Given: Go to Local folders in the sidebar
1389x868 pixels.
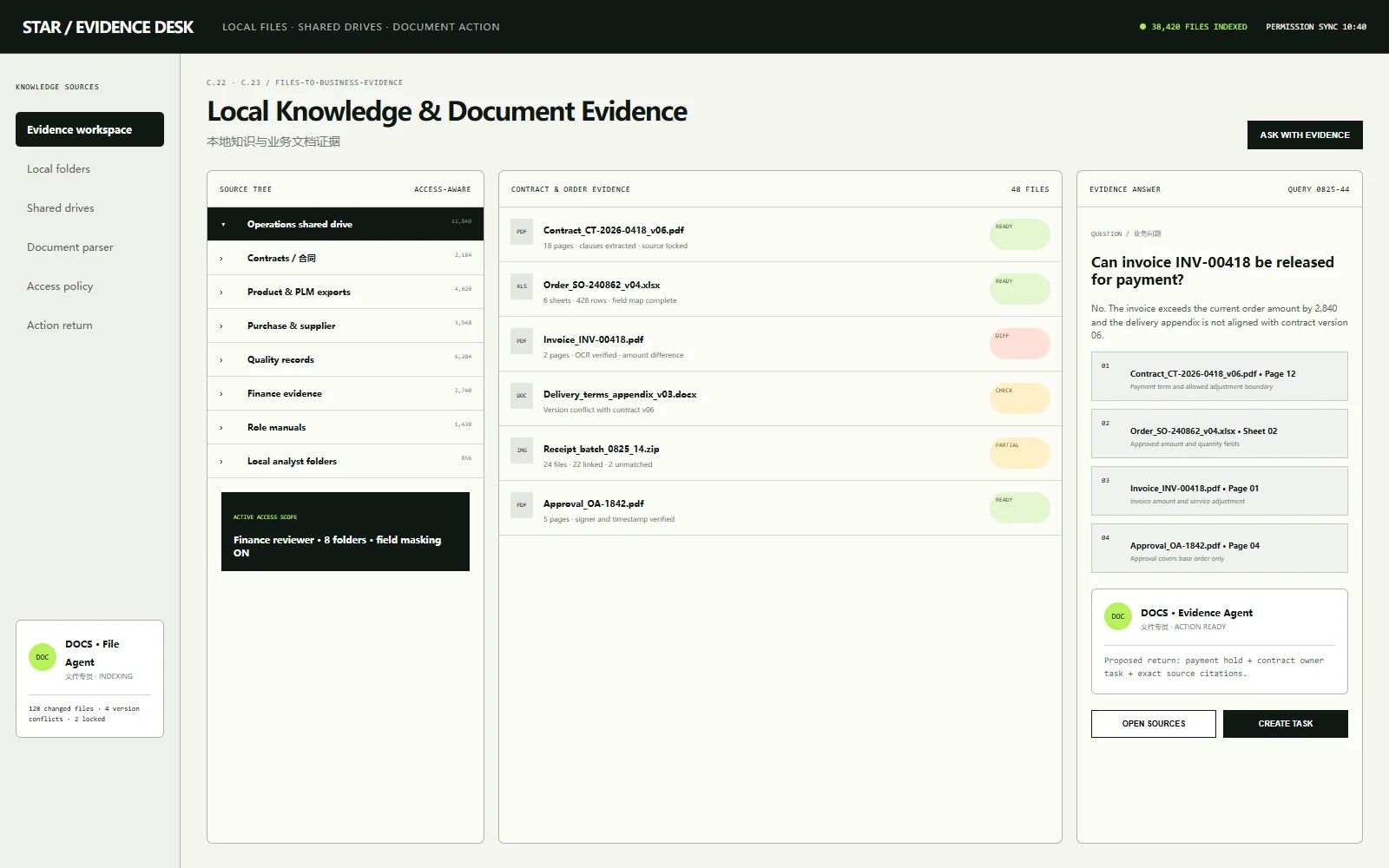Looking at the screenshot, I should [89, 168].
